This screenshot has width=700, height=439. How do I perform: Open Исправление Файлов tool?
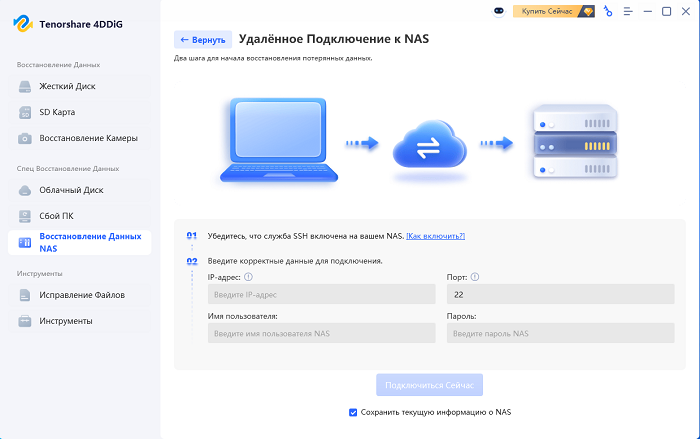[79, 295]
